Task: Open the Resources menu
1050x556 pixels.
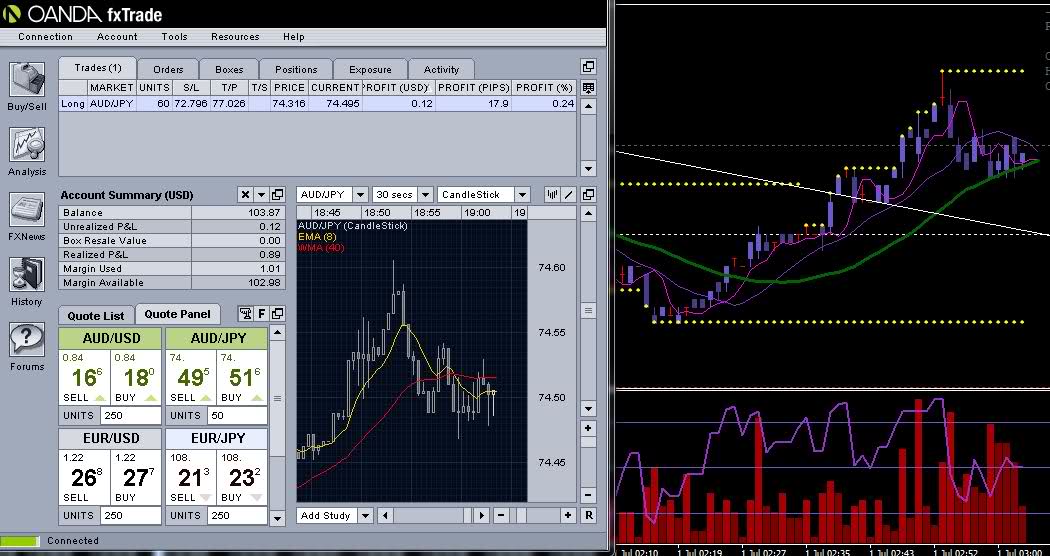Action: (x=235, y=37)
